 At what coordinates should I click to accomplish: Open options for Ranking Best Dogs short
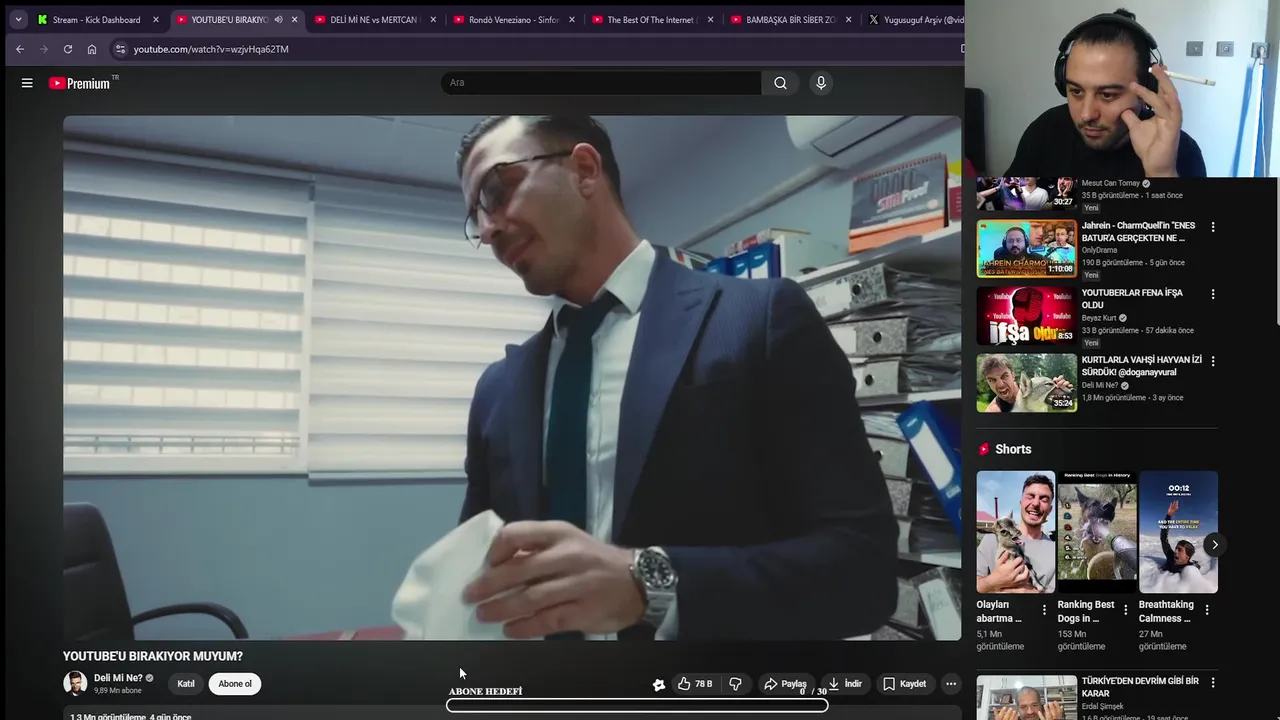point(1125,609)
